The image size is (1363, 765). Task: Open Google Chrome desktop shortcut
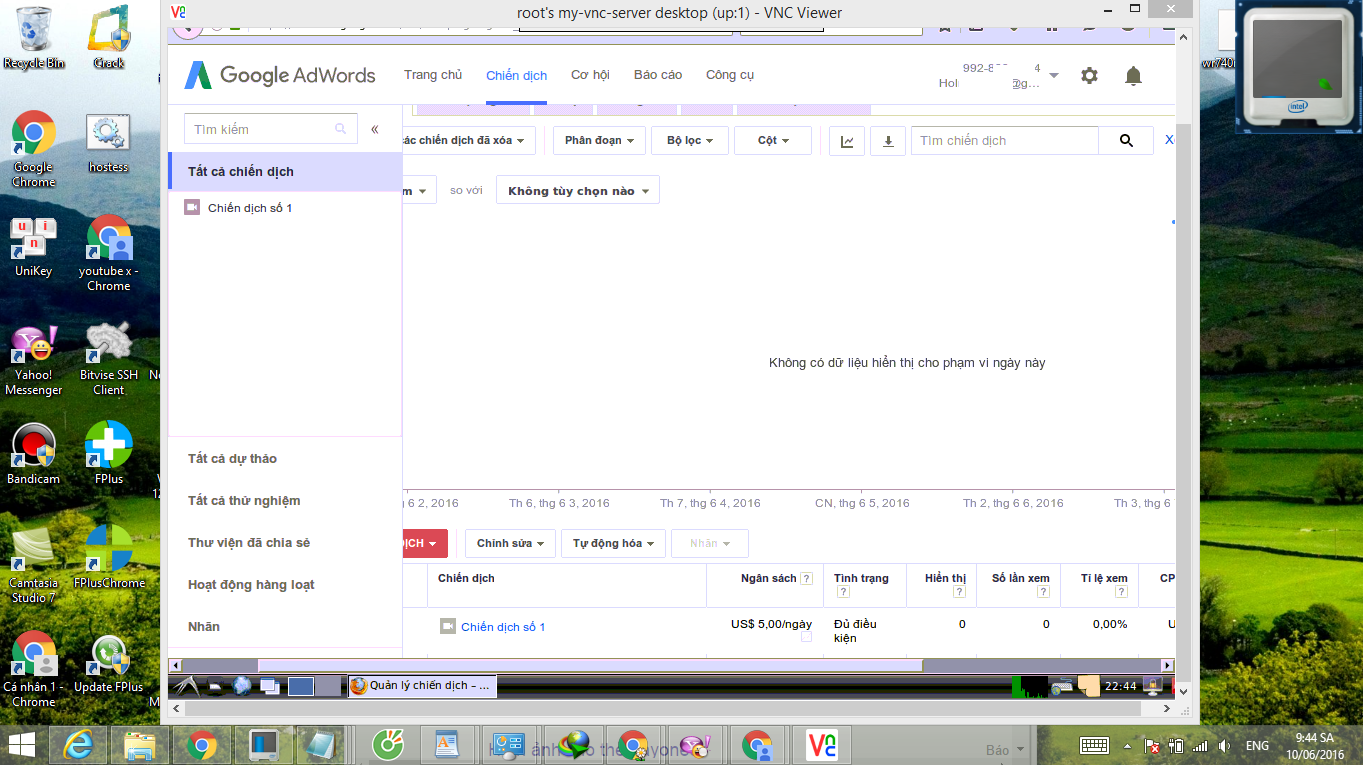click(x=33, y=149)
